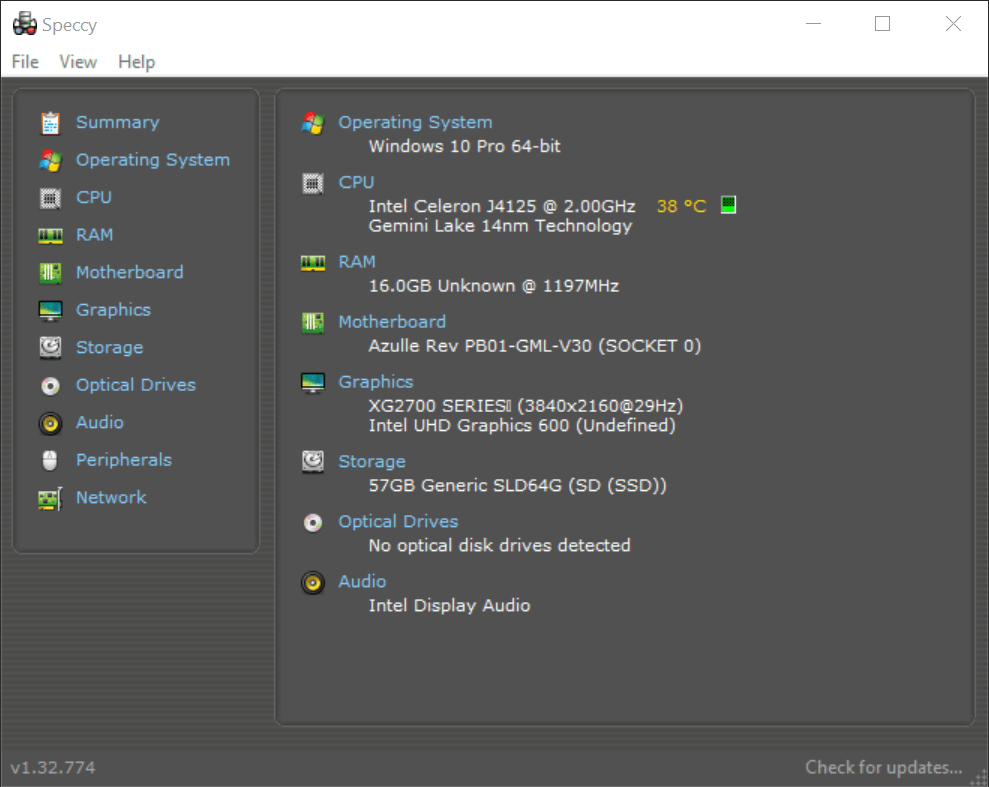This screenshot has width=989, height=787.
Task: Click the Motherboard icon in sidebar
Action: point(50,273)
